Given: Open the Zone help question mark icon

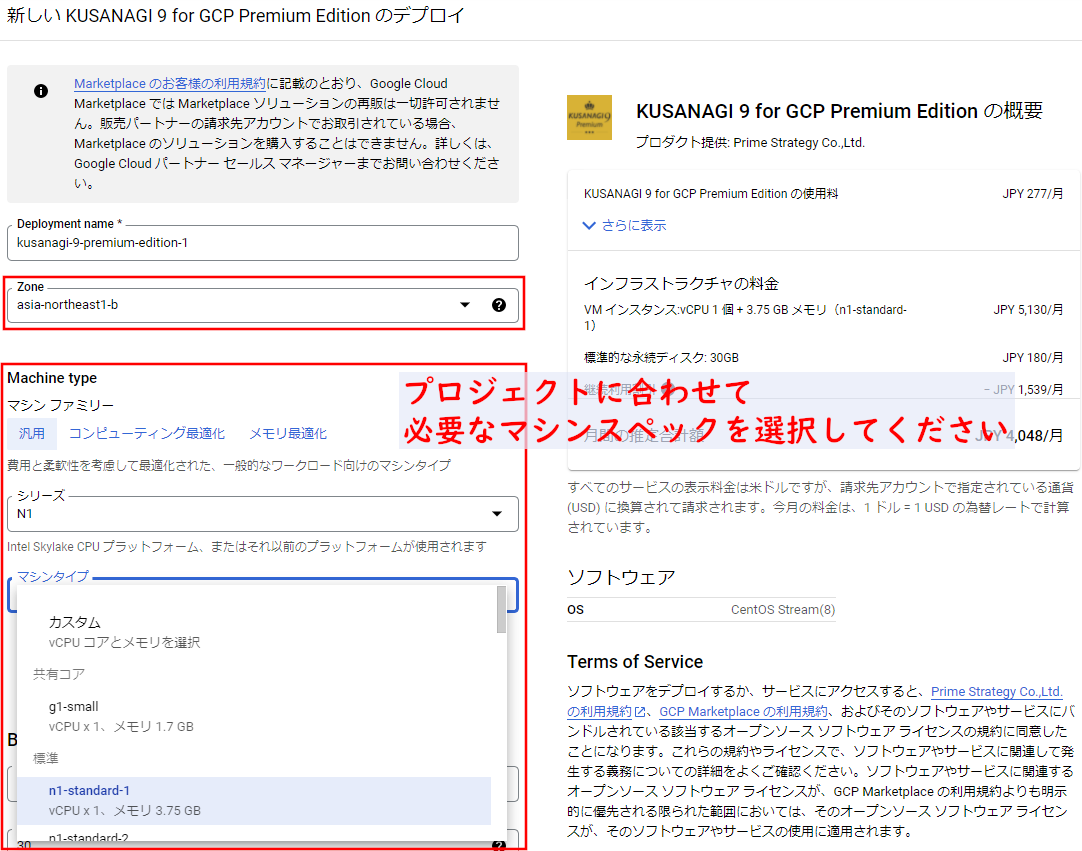Looking at the screenshot, I should coord(499,305).
